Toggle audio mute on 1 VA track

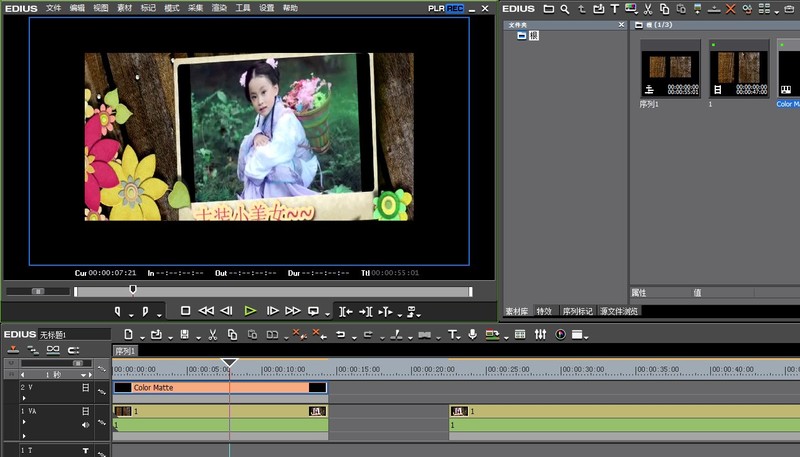[x=85, y=425]
